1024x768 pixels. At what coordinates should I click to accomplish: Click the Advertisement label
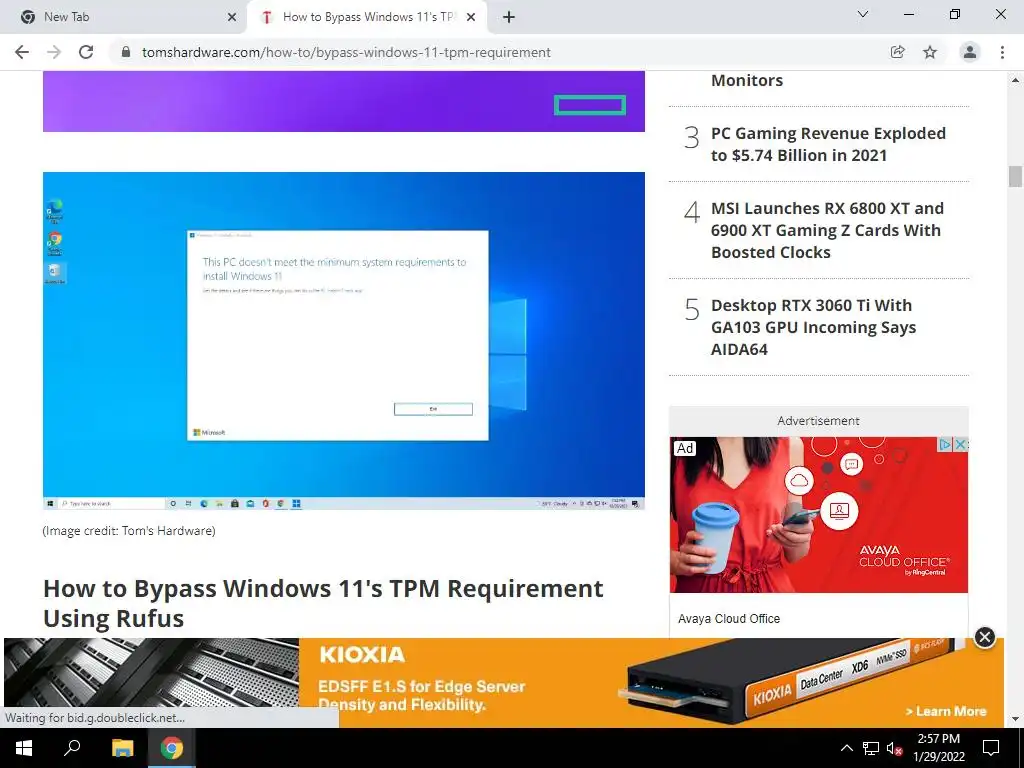tap(818, 421)
